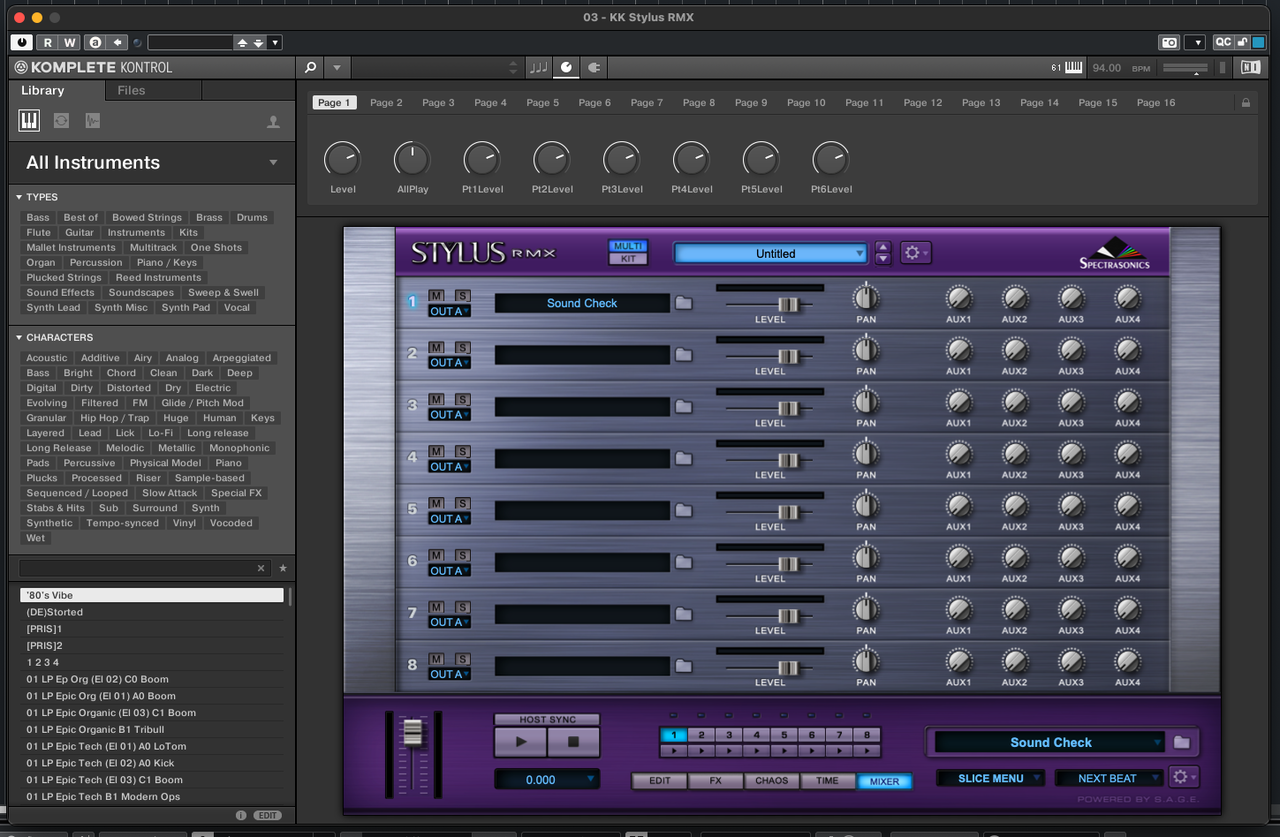Select the Arpeggiated character tag

coord(241,357)
